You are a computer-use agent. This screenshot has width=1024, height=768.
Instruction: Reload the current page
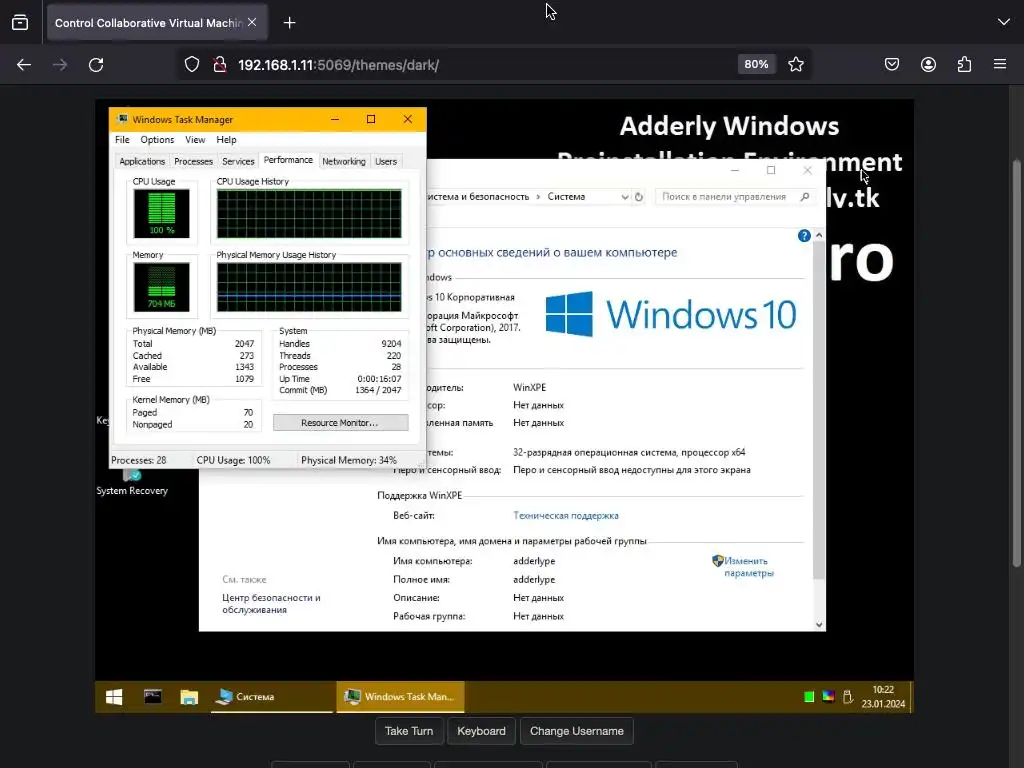(x=96, y=65)
